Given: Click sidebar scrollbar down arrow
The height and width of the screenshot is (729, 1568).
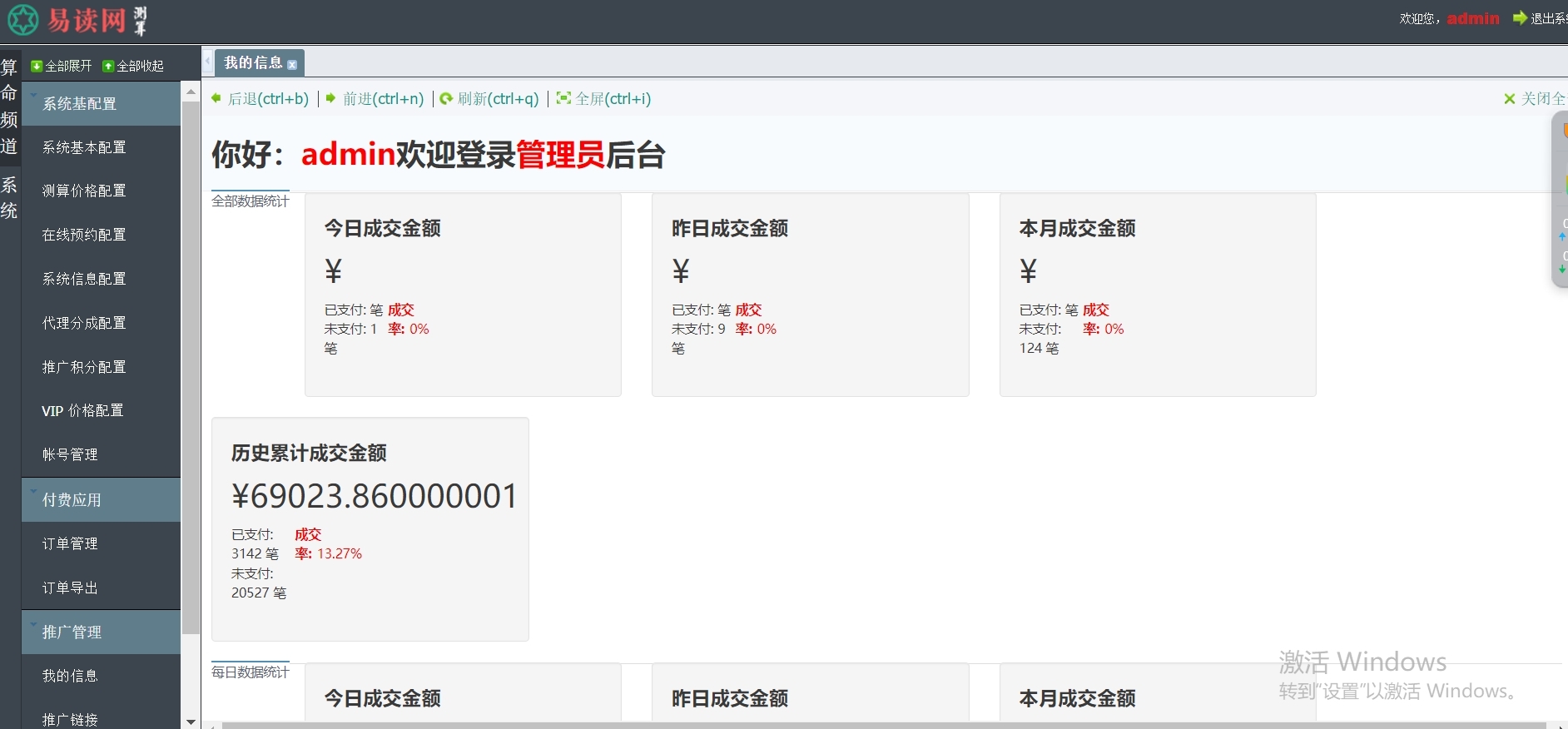Looking at the screenshot, I should (191, 722).
